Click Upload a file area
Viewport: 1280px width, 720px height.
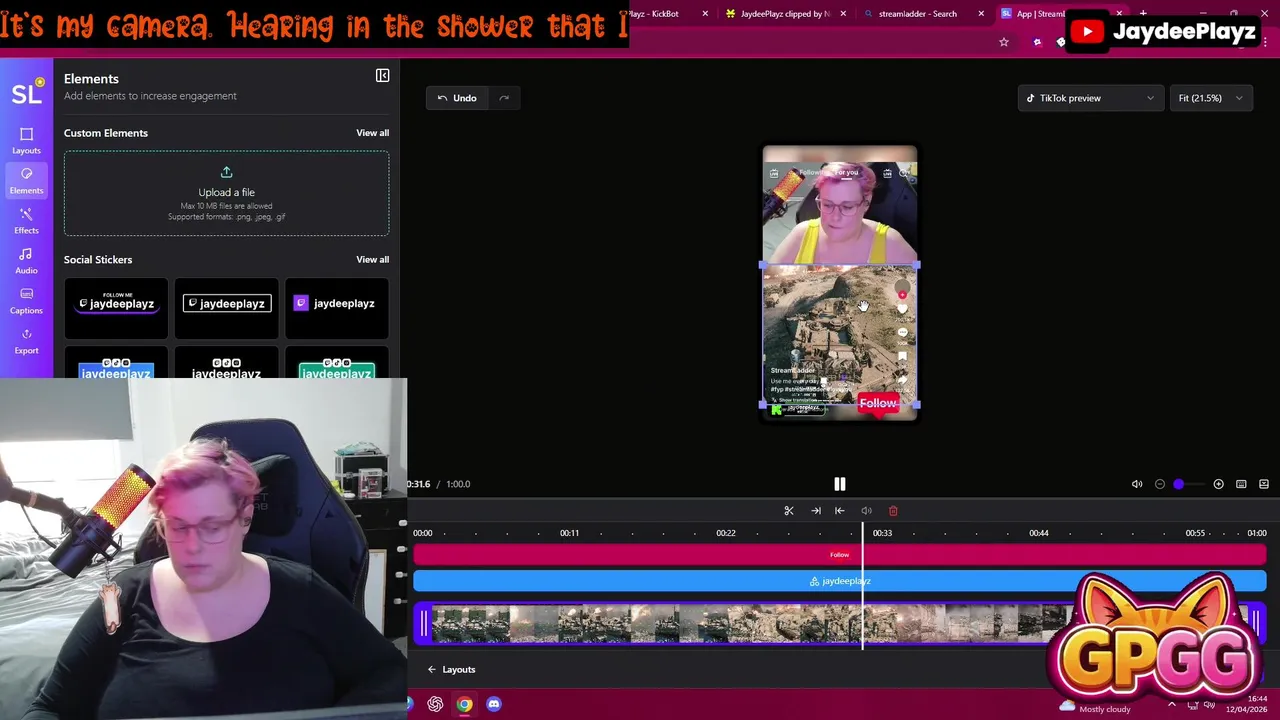[226, 193]
